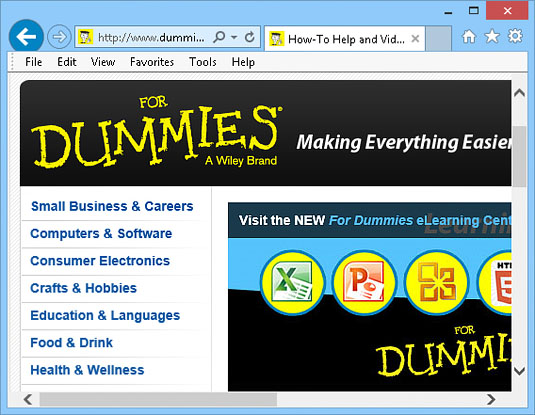Open Education & Languages category
This screenshot has height=415, width=535.
tap(105, 316)
